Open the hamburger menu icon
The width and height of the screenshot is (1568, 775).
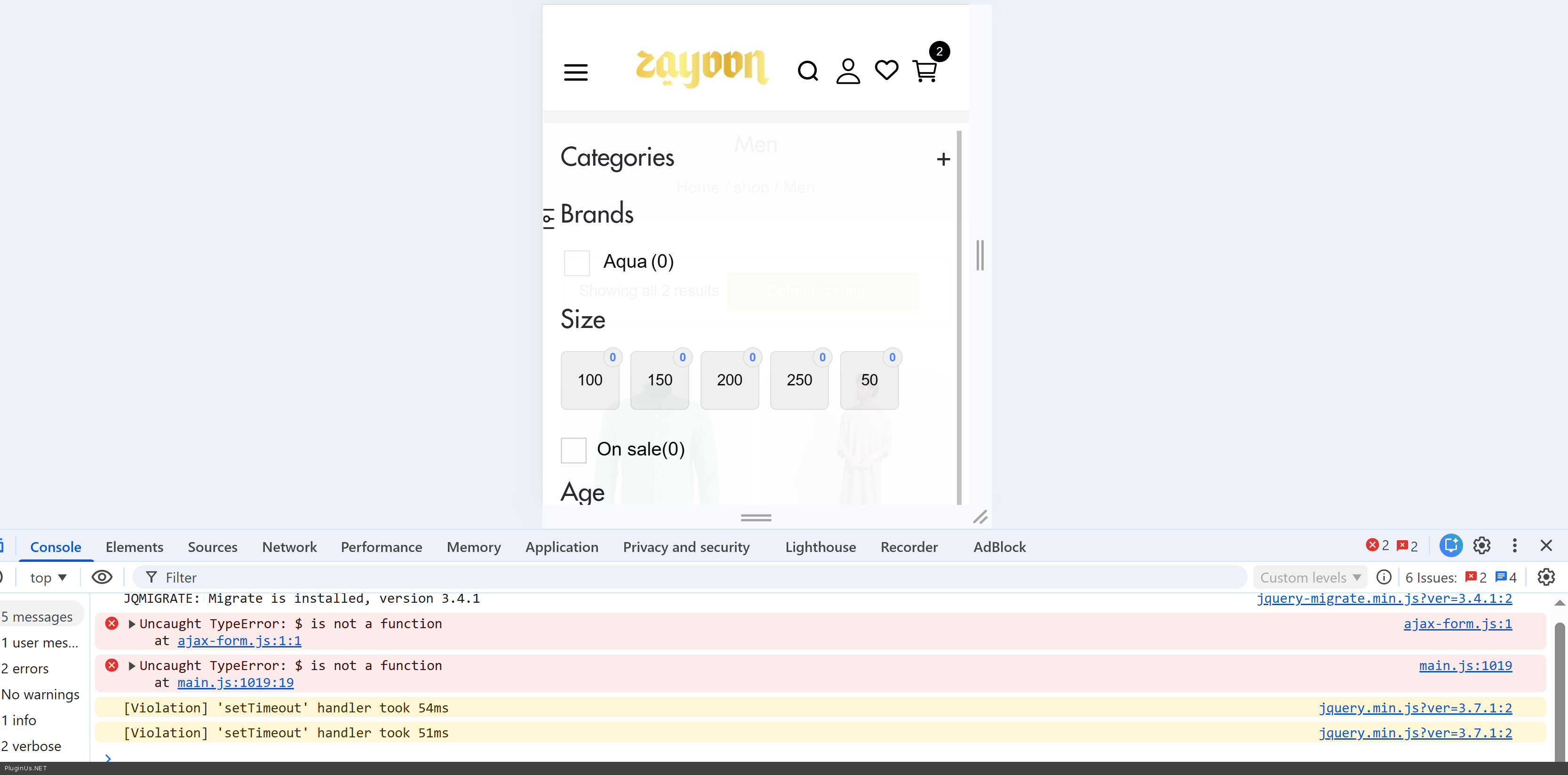pyautogui.click(x=575, y=72)
